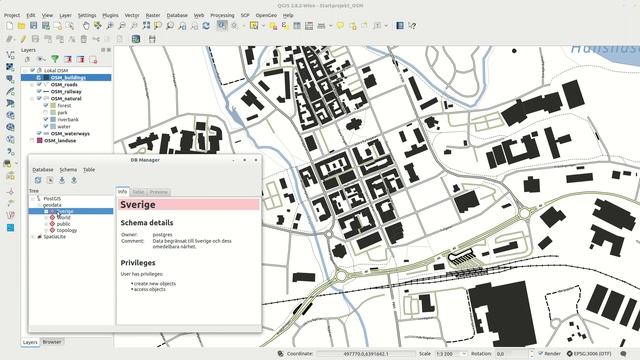Expand the World schema node
Viewport: 640px width, 360px height.
click(x=45, y=218)
